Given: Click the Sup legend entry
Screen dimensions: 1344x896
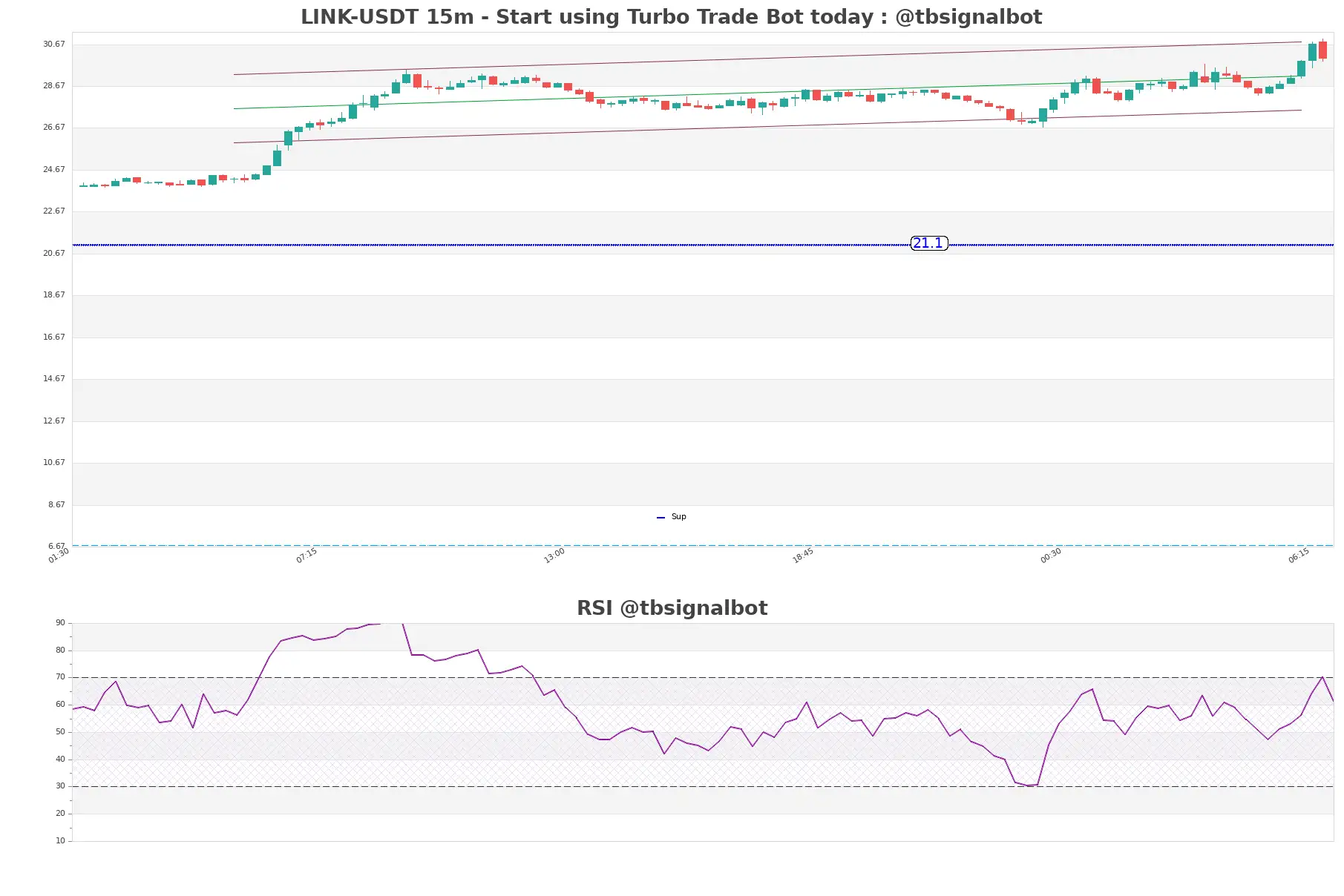Looking at the screenshot, I should pos(672,517).
